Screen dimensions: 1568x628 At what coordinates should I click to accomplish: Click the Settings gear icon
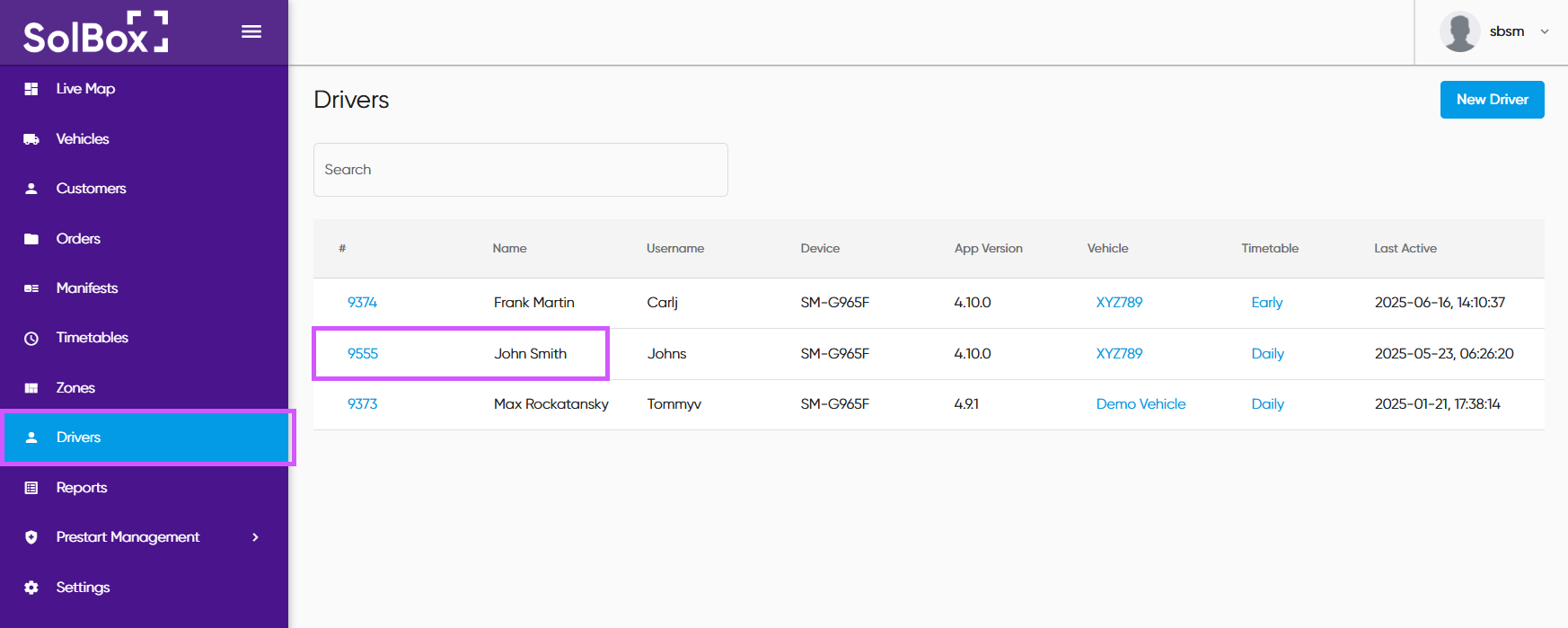click(31, 588)
